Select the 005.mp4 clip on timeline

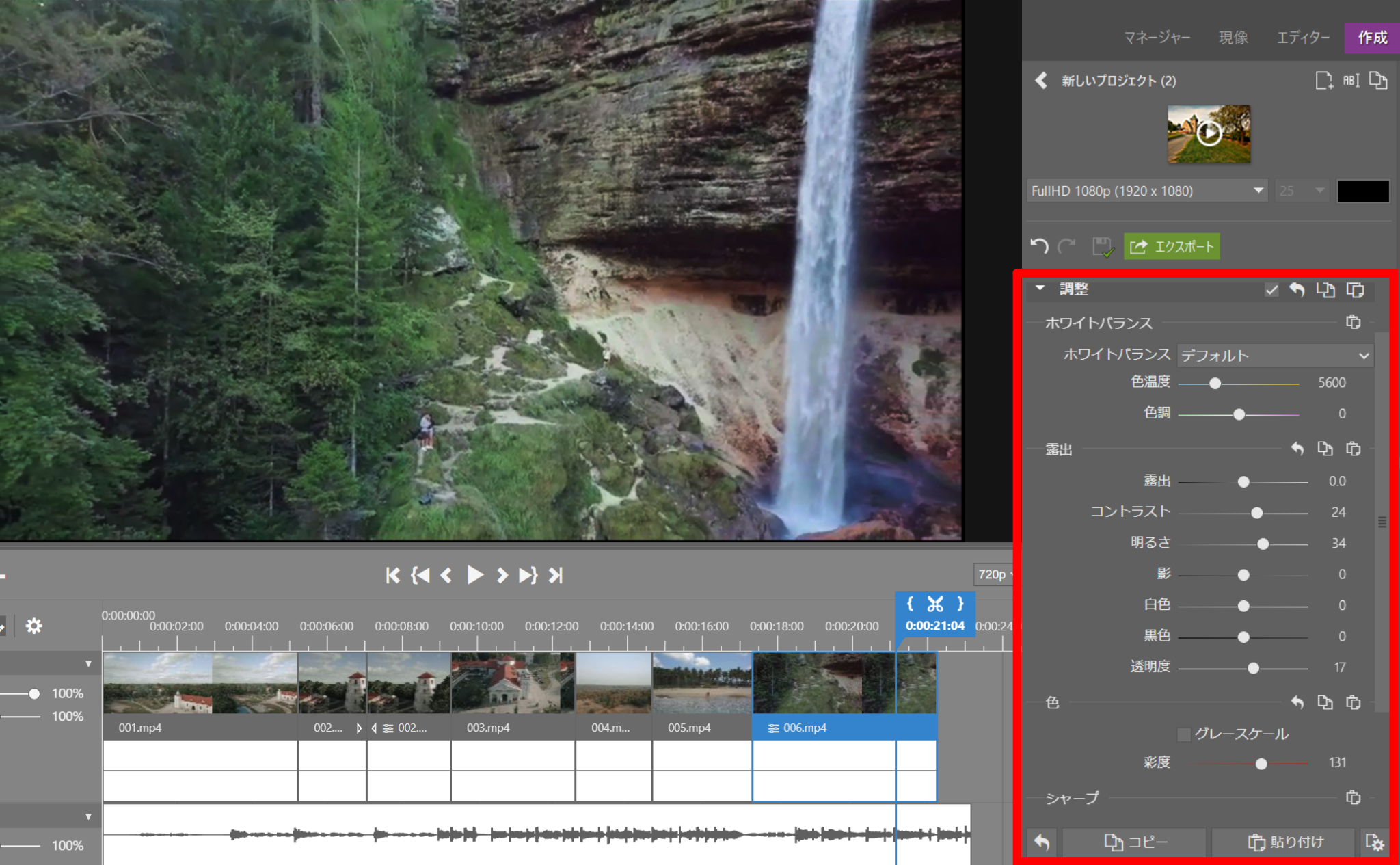[x=702, y=696]
